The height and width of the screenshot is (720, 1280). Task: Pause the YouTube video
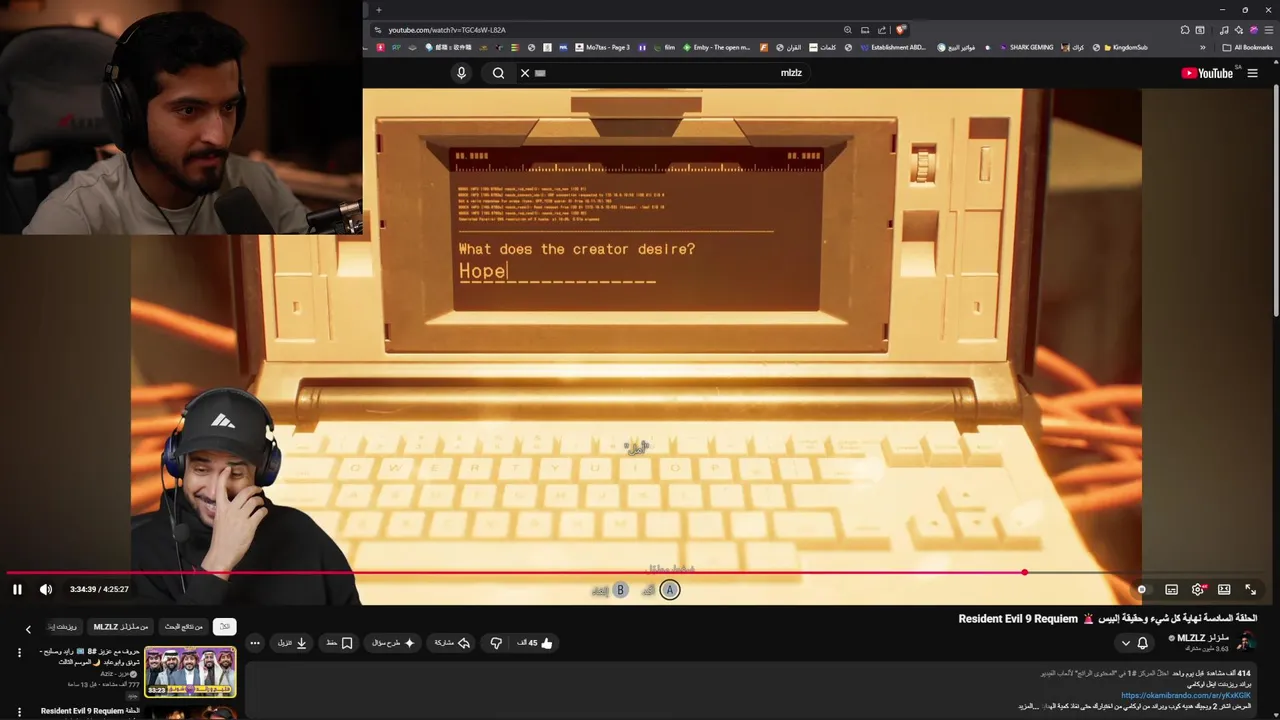(17, 589)
